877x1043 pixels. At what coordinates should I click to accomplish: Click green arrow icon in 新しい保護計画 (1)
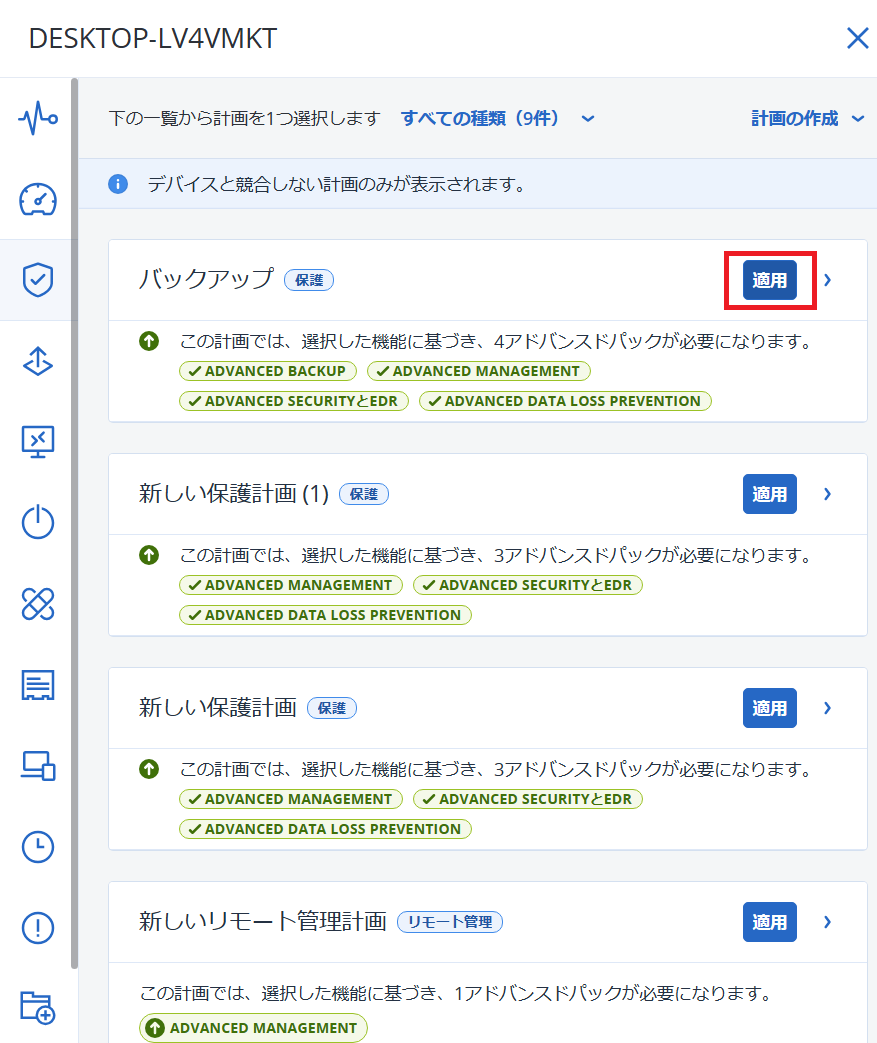pos(149,555)
